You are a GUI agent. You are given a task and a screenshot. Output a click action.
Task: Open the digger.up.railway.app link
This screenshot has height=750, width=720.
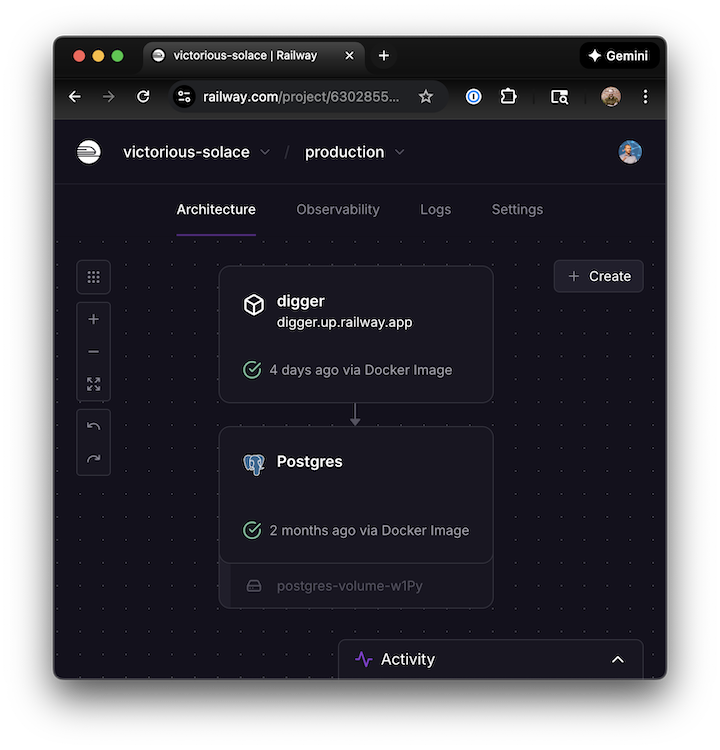click(344, 322)
